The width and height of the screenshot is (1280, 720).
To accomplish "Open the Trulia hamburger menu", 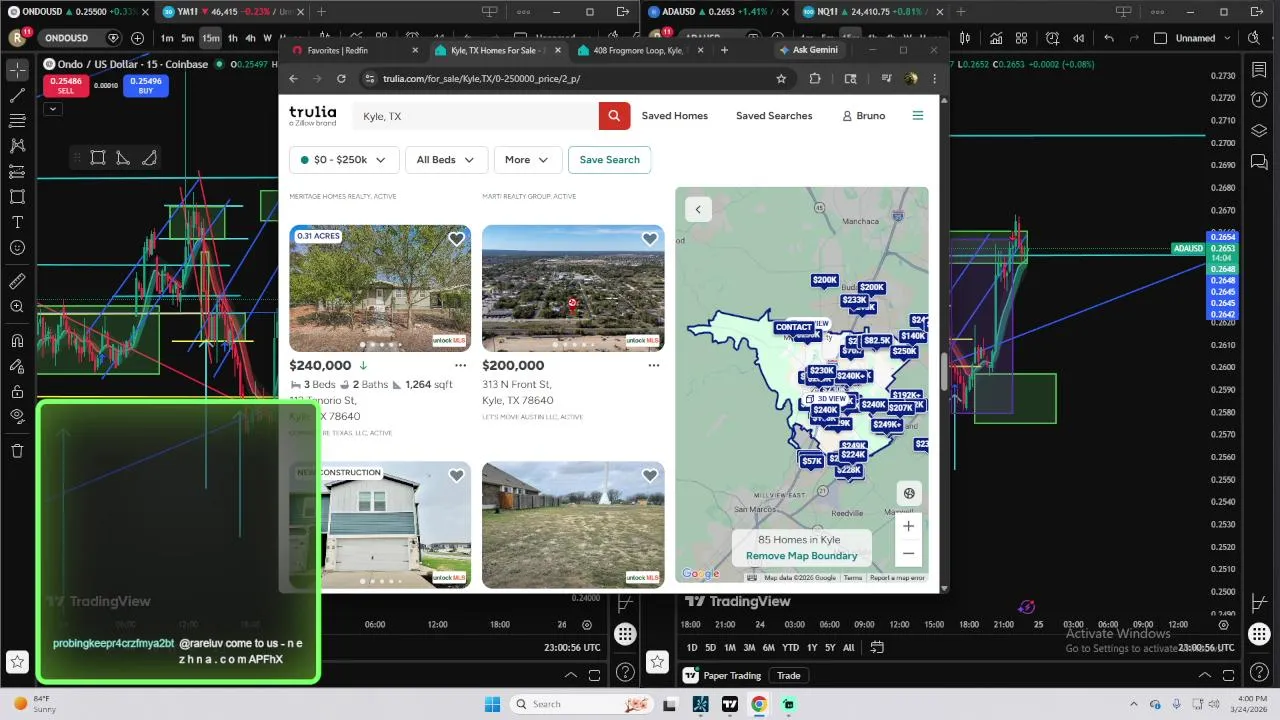I will [x=917, y=116].
